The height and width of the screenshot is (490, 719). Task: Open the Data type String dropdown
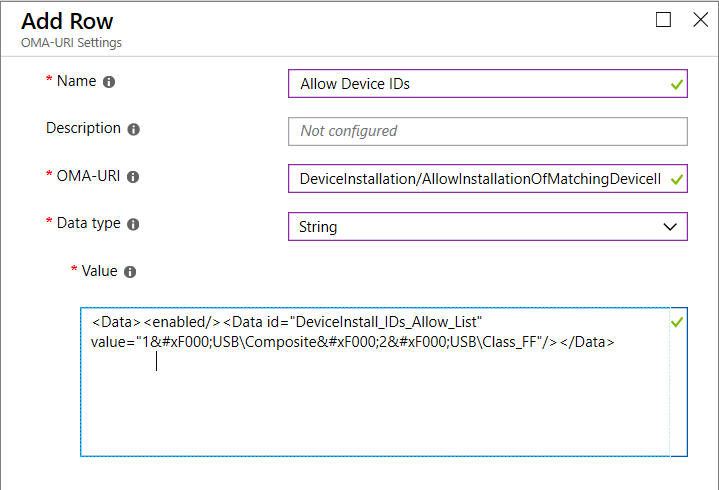pyautogui.click(x=486, y=227)
